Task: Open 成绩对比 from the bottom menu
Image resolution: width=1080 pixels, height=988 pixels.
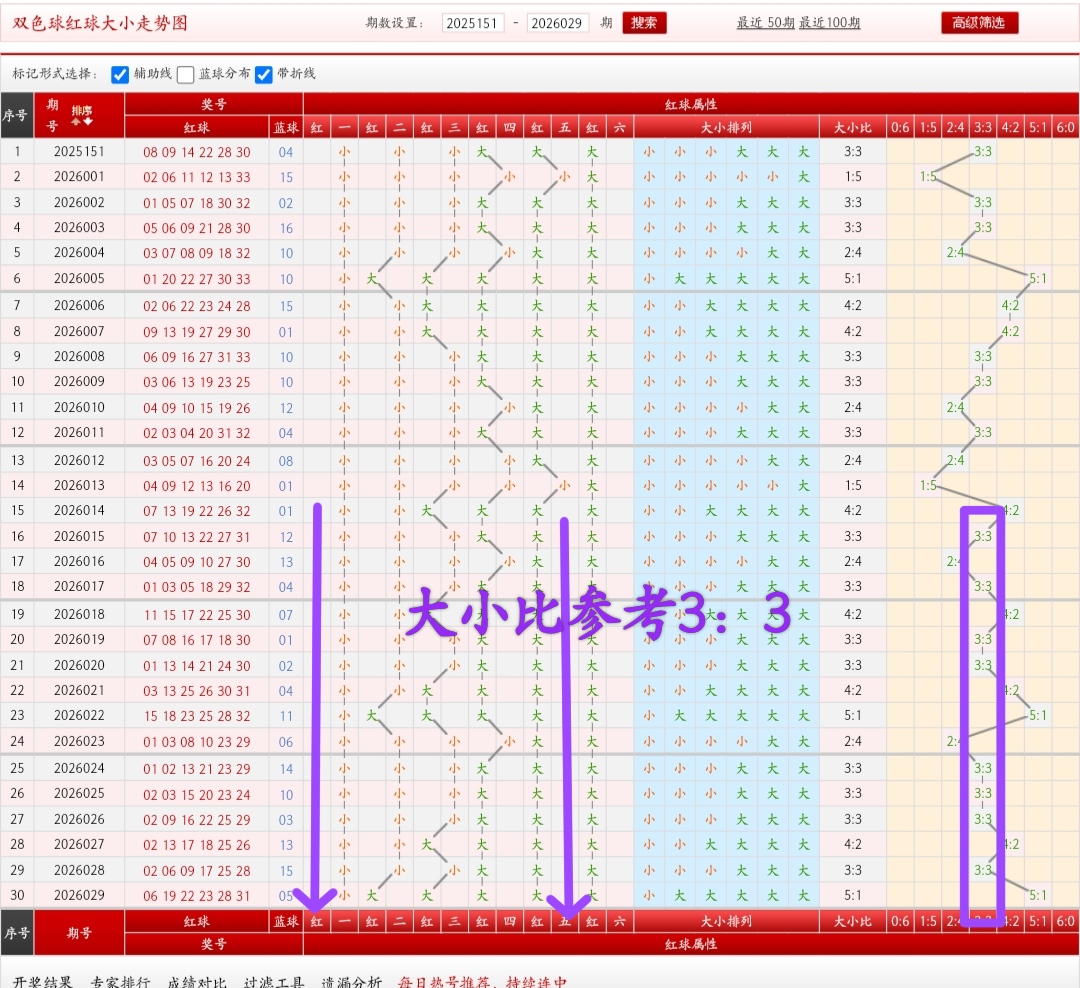Action: [x=197, y=981]
